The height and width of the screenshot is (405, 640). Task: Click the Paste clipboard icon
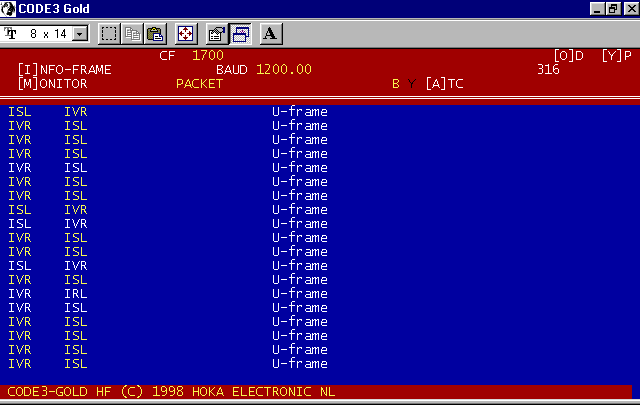[154, 34]
